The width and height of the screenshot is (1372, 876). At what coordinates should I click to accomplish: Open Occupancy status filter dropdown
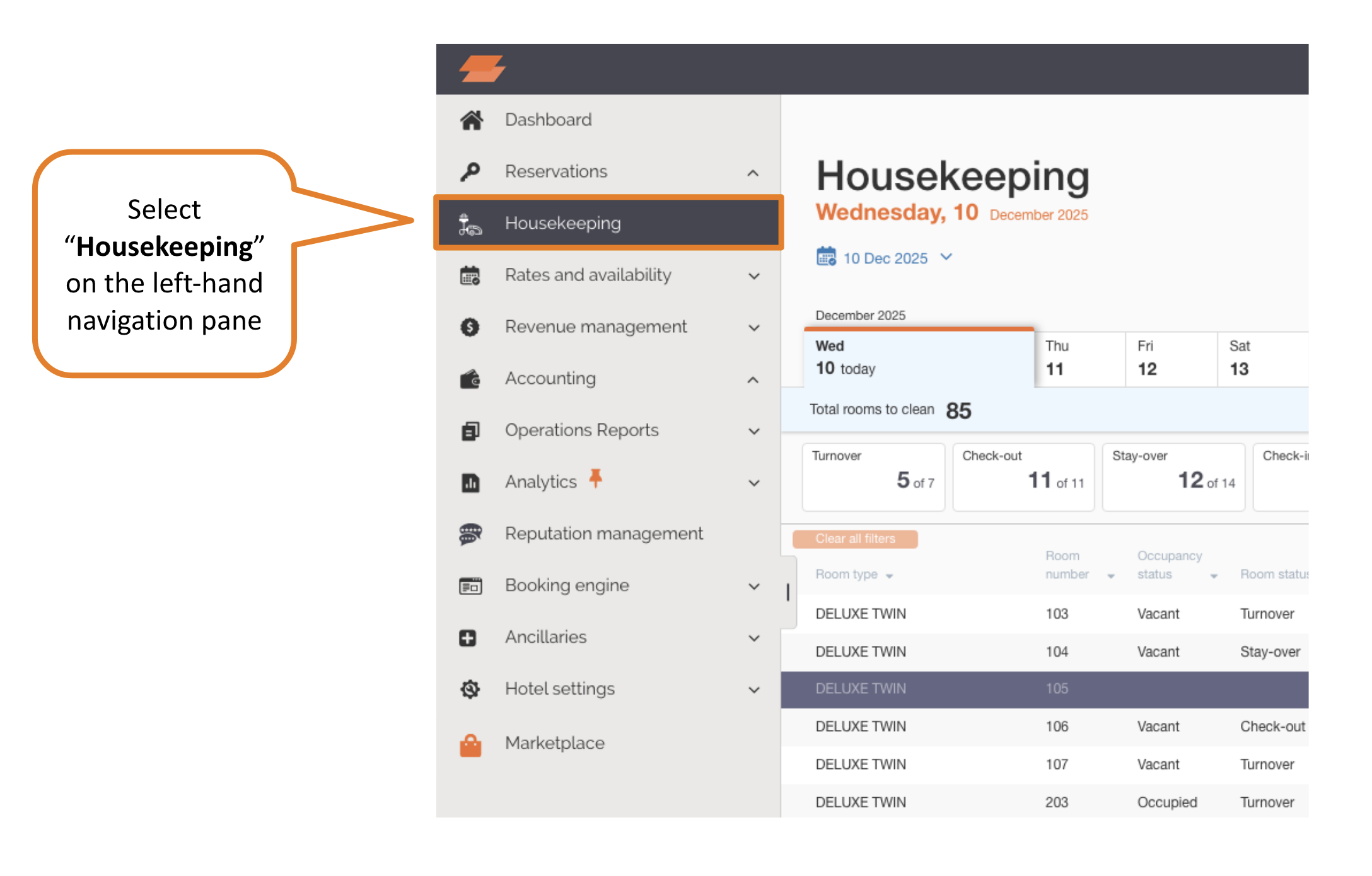point(1214,575)
